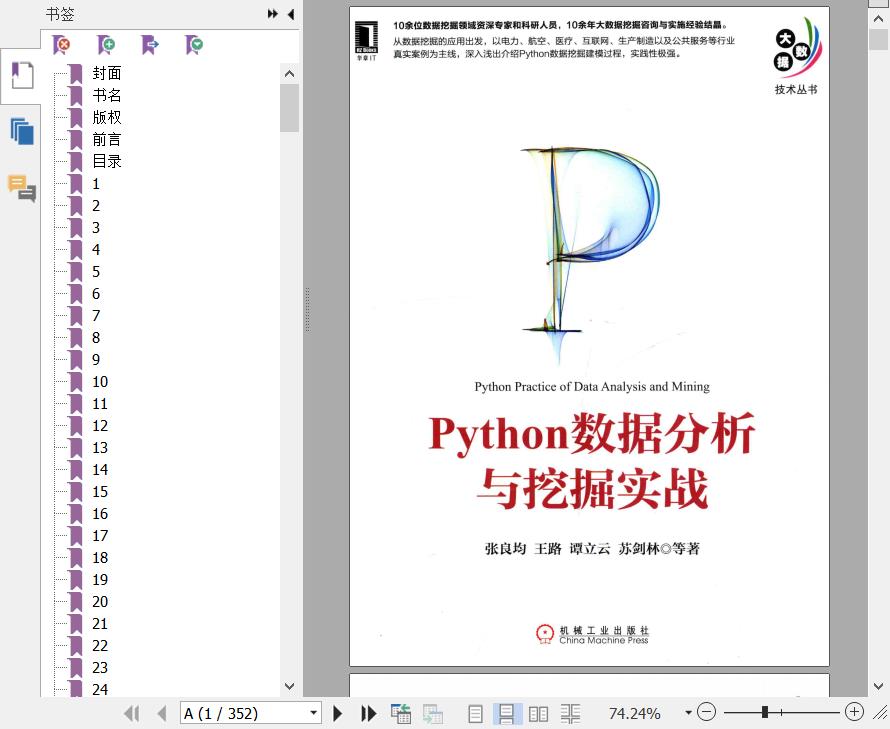
Task: Switch to two-page continuous layout
Action: (570, 713)
